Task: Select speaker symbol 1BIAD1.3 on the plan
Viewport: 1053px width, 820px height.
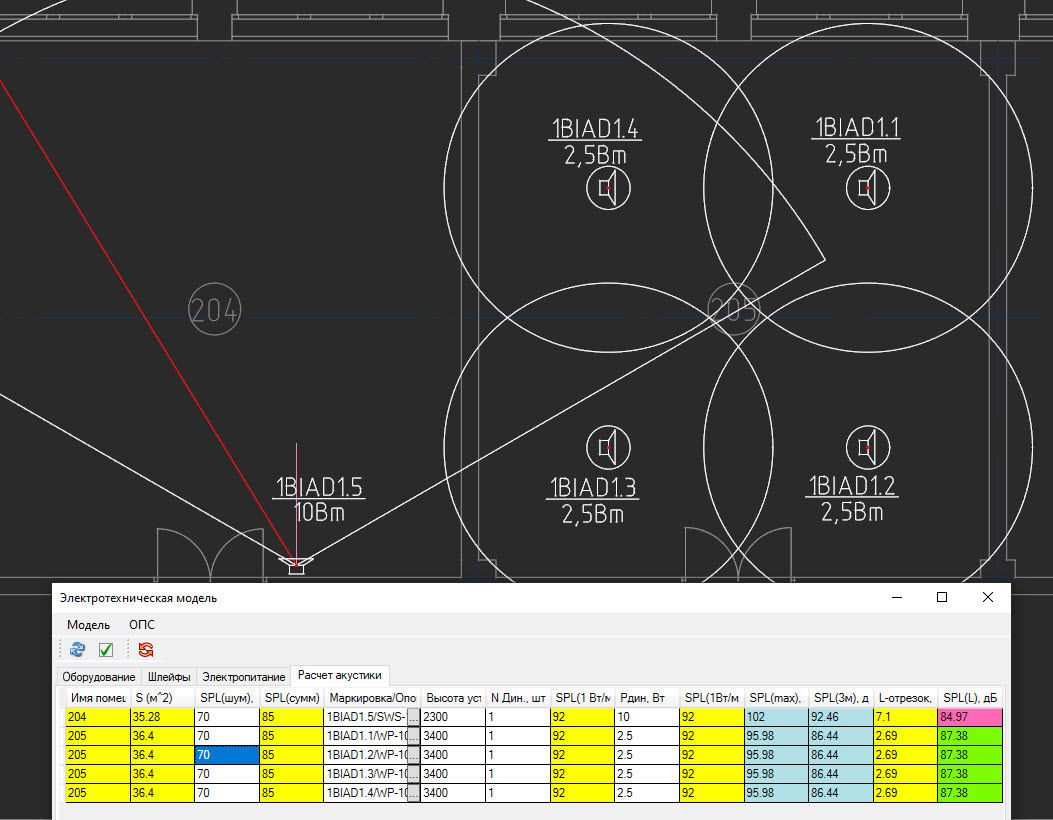Action: 607,447
